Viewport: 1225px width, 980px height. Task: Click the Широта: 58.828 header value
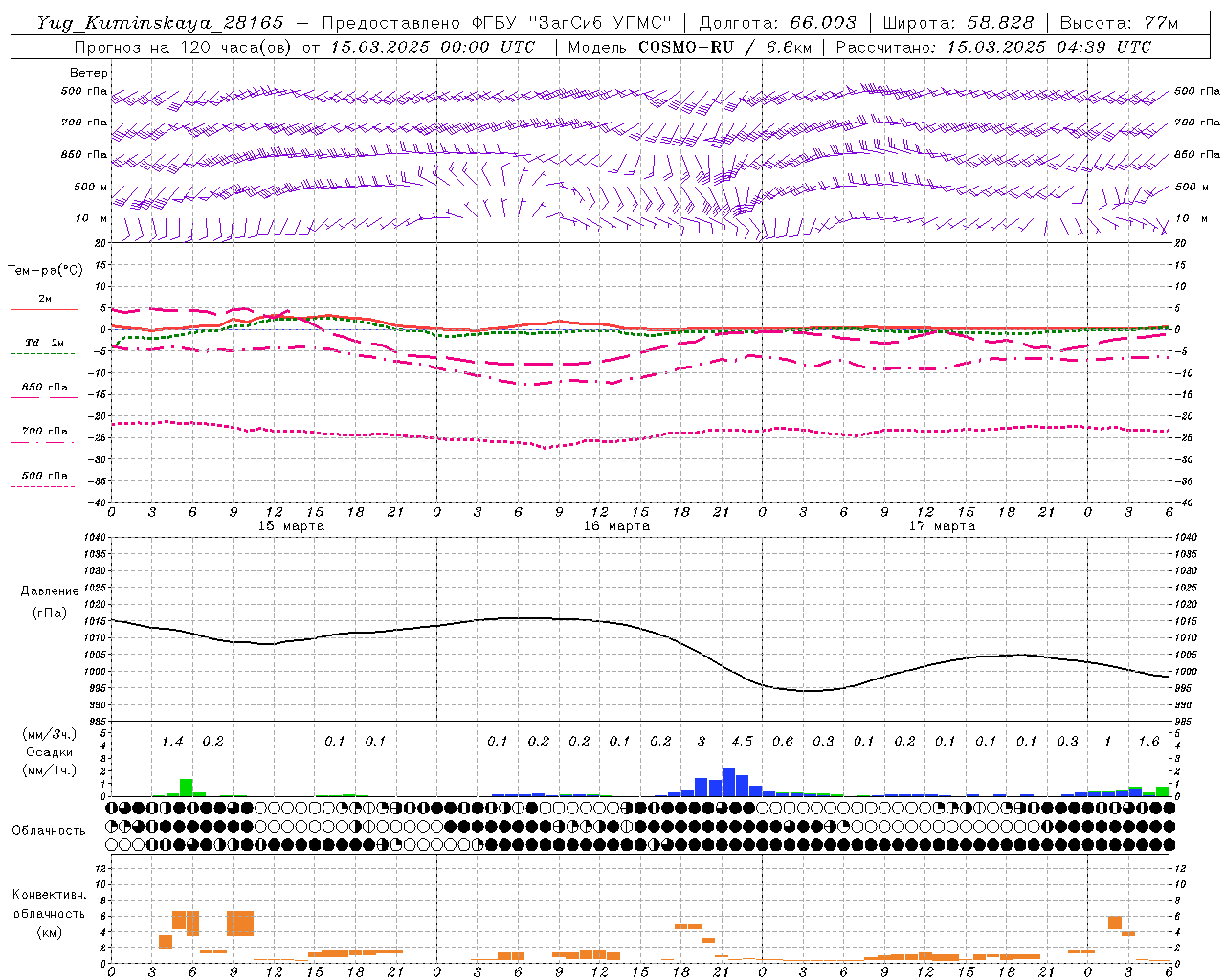click(x=958, y=23)
